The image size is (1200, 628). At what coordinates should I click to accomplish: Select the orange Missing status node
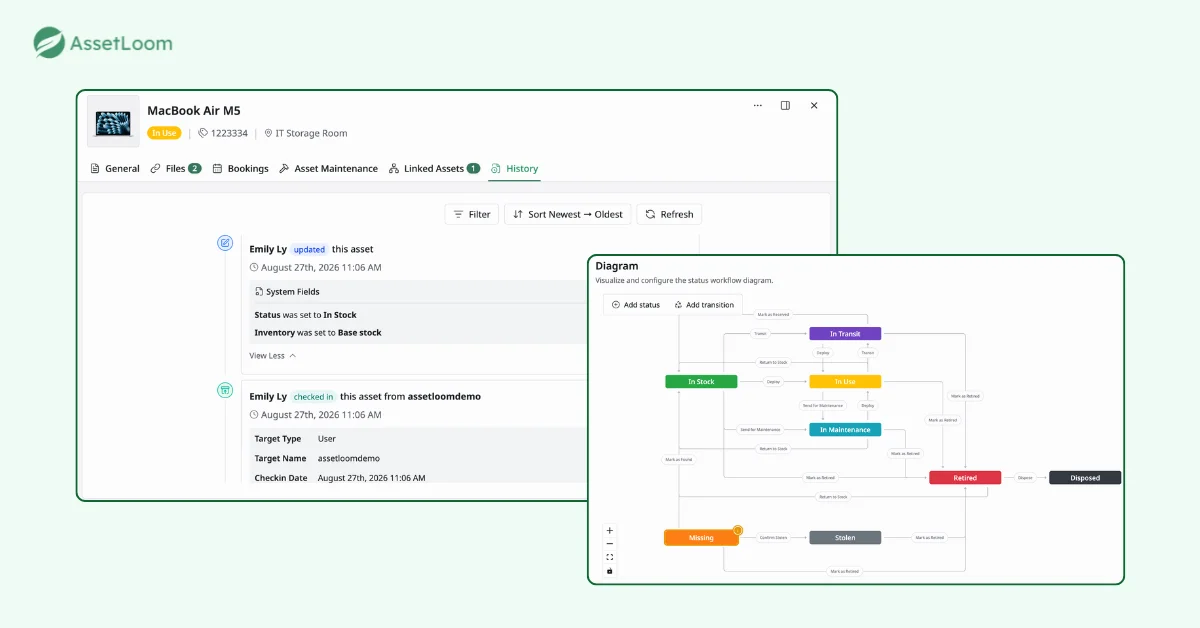tap(701, 538)
